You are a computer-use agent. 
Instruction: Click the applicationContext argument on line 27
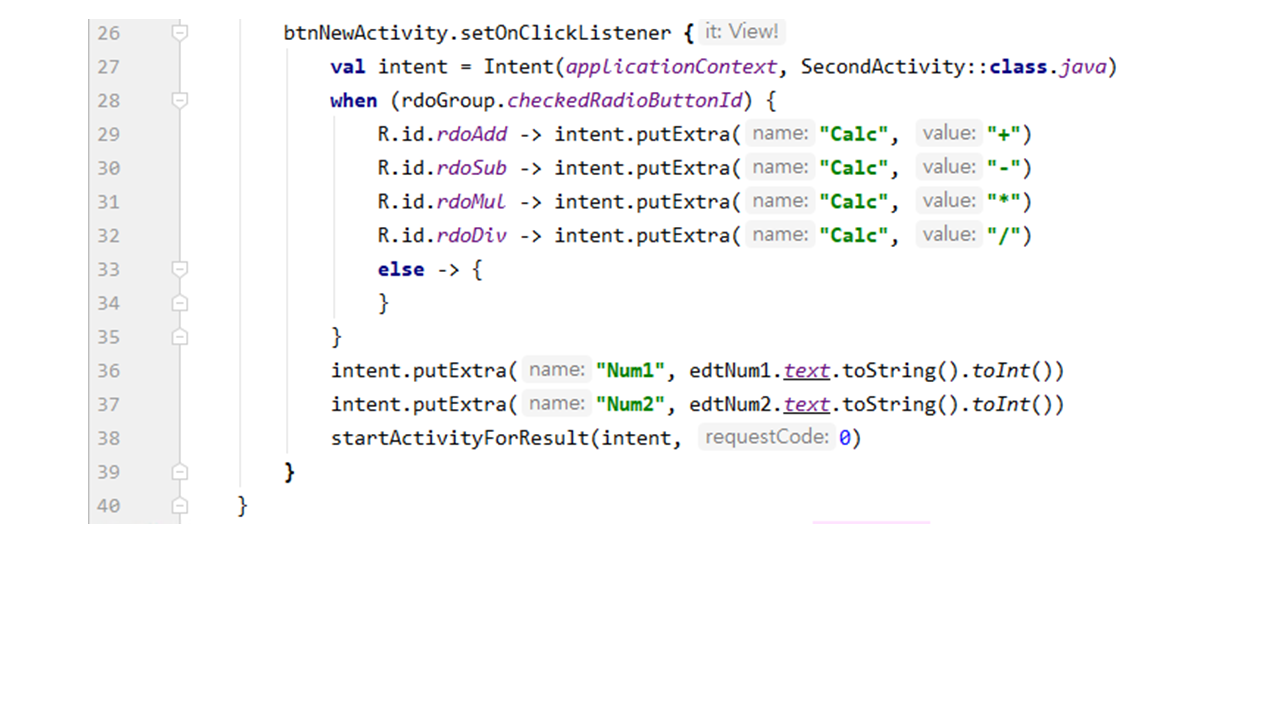(671, 67)
